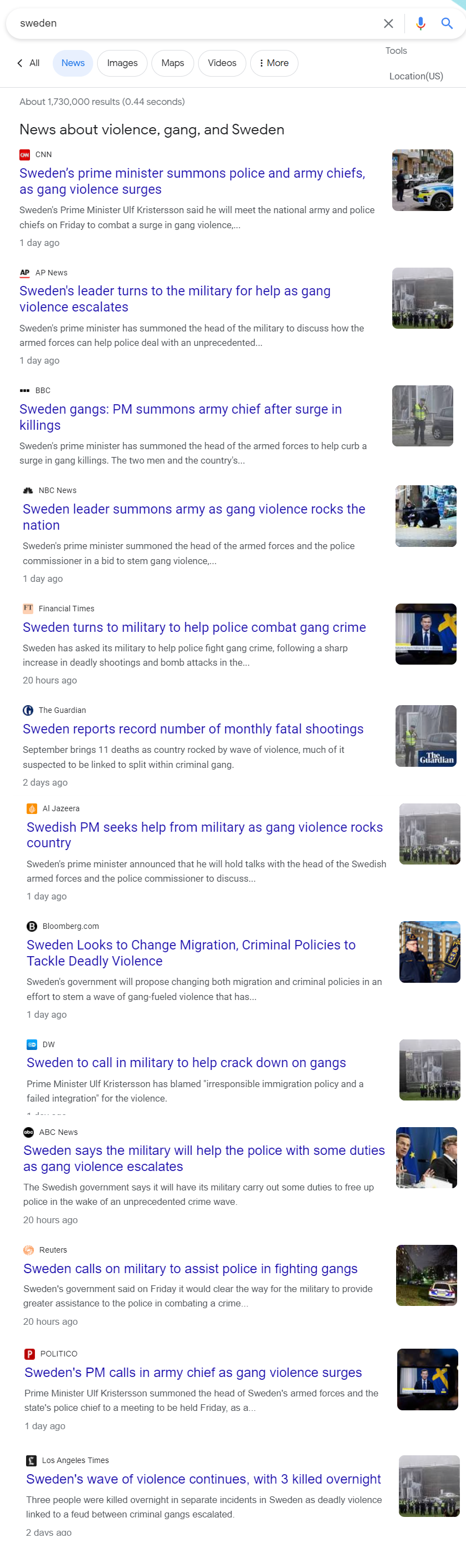Open the CNN article police car thumbnail
The image size is (466, 1568).
pyautogui.click(x=423, y=180)
